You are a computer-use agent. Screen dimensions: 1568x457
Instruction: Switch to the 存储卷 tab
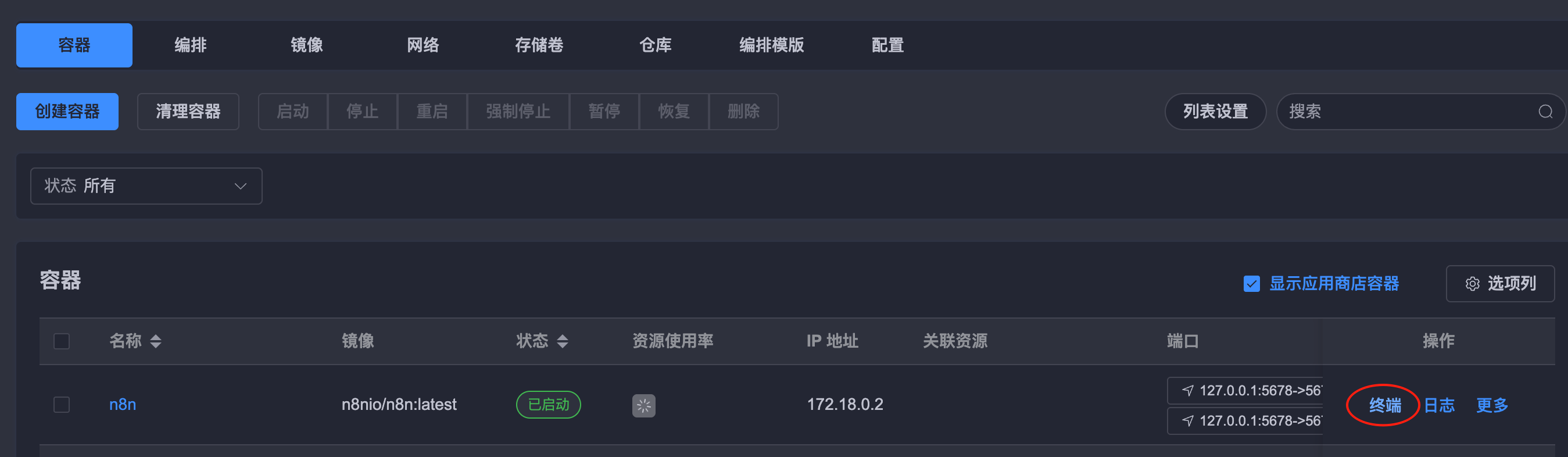coord(539,45)
